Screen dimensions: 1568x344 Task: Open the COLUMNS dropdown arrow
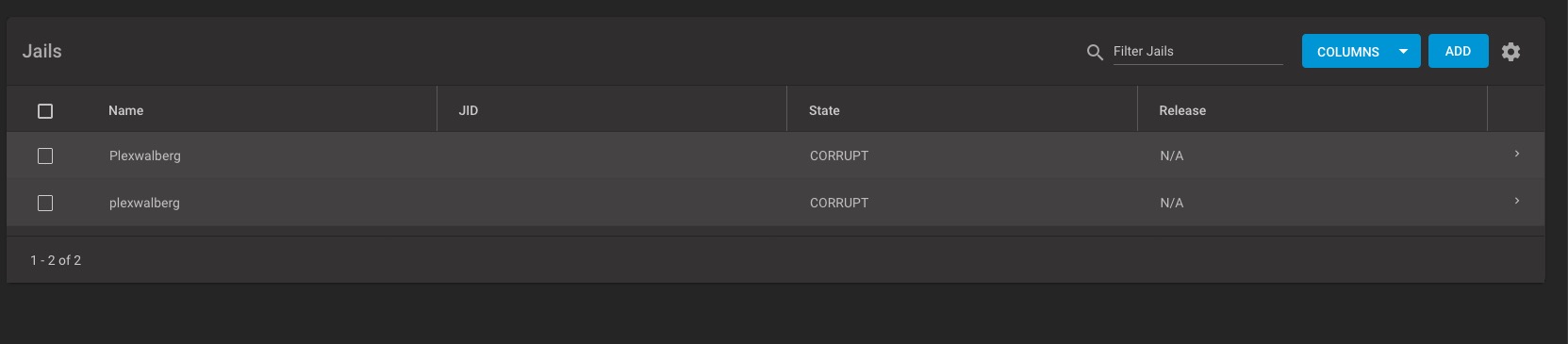1403,52
